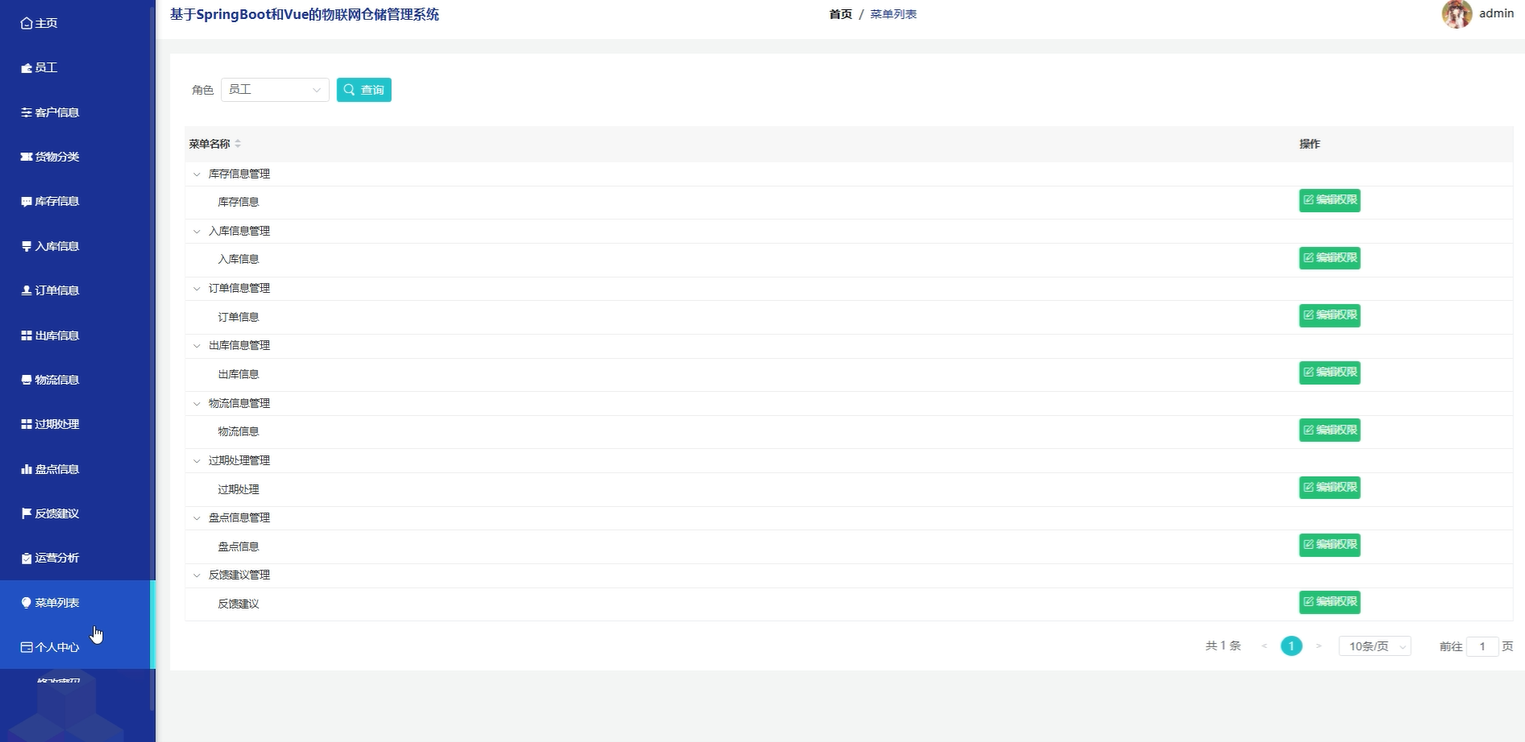Click page number 1 in pagination

point(1292,646)
